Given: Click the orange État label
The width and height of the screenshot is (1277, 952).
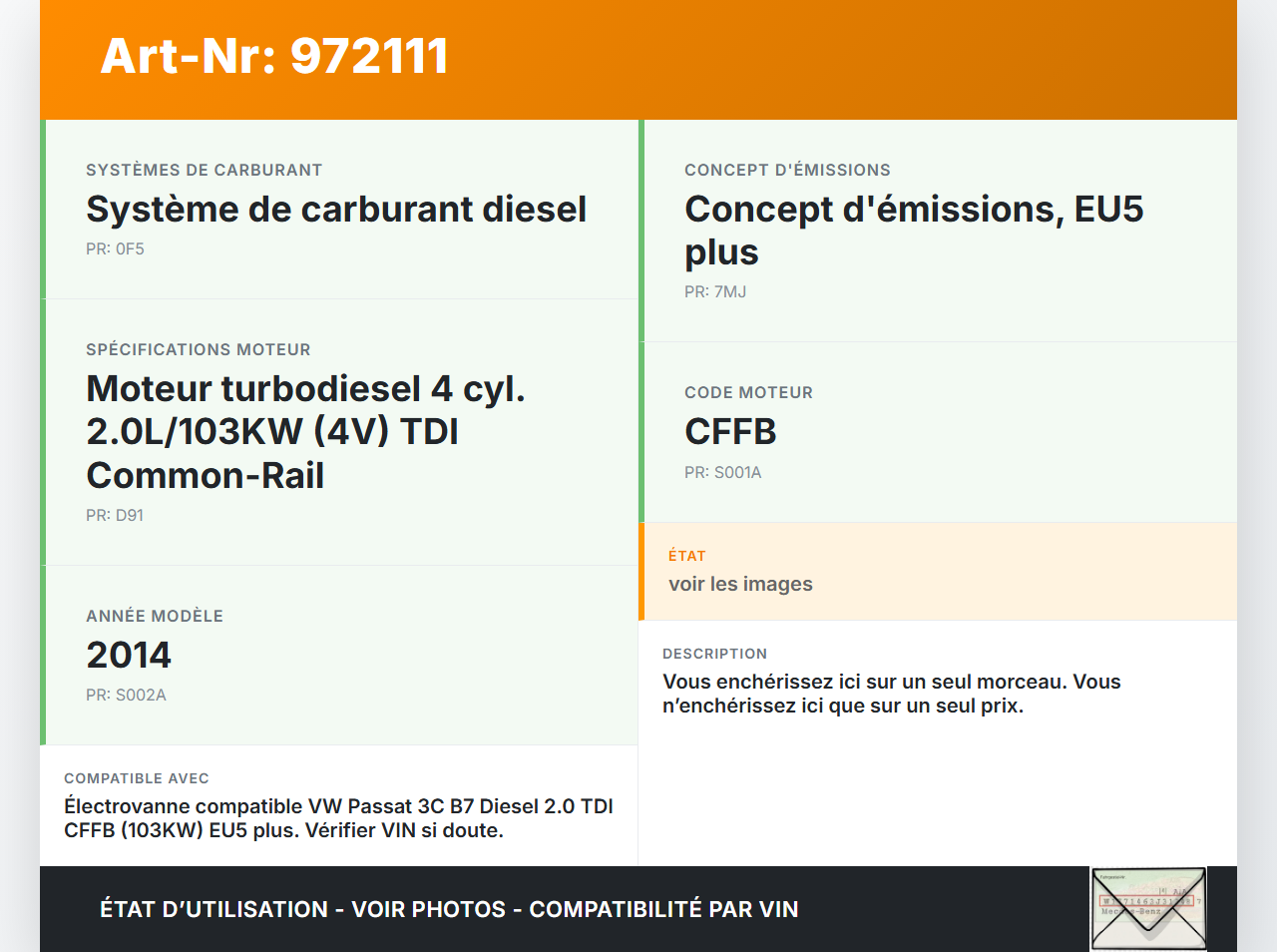Looking at the screenshot, I should [x=686, y=556].
